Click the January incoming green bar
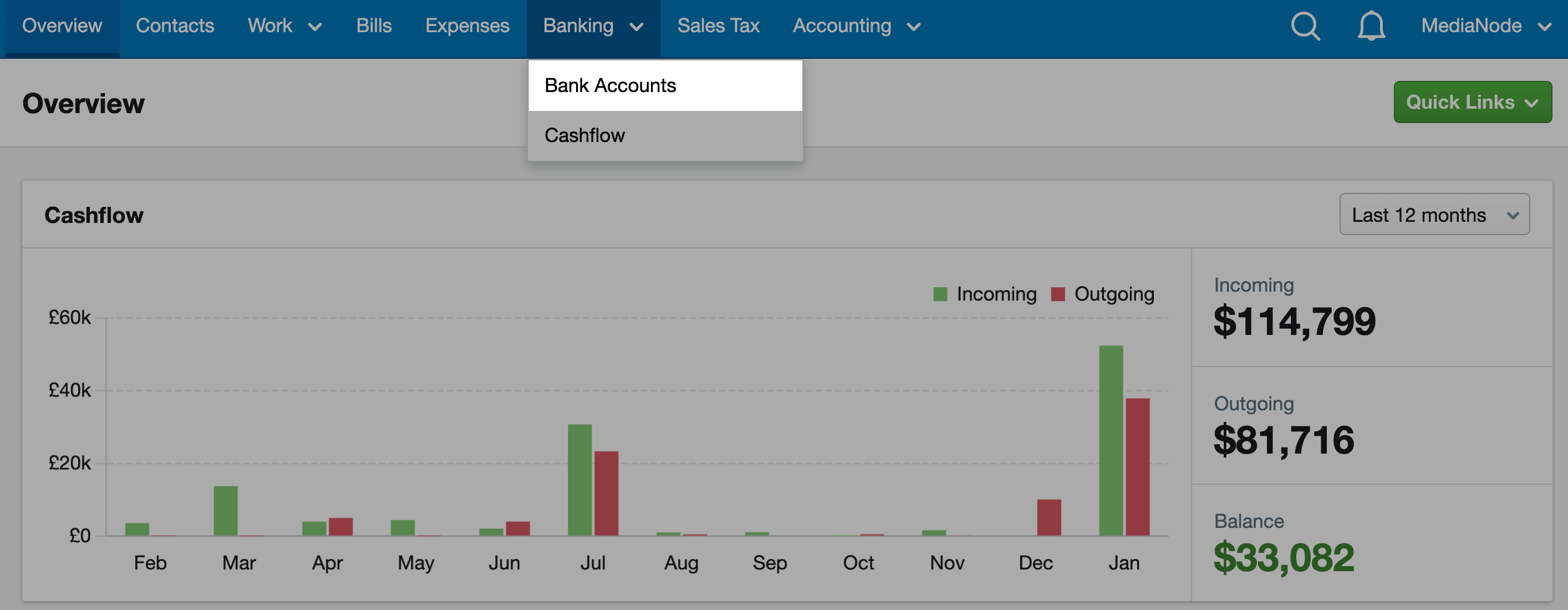The width and height of the screenshot is (1568, 610). [1111, 441]
